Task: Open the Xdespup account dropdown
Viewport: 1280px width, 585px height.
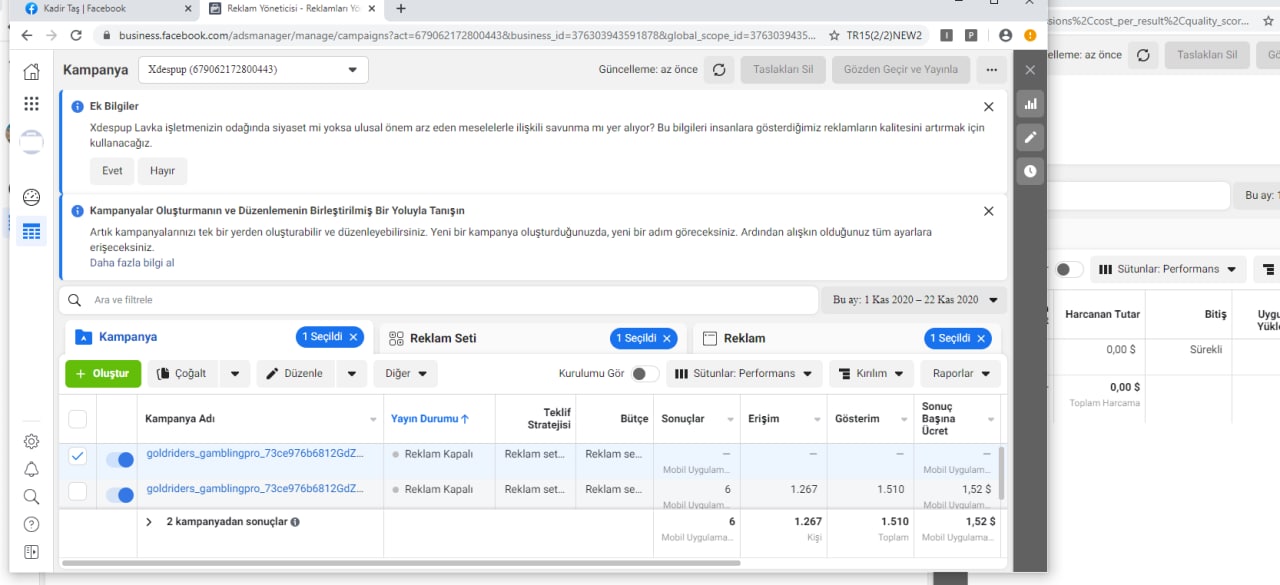Action: click(252, 70)
